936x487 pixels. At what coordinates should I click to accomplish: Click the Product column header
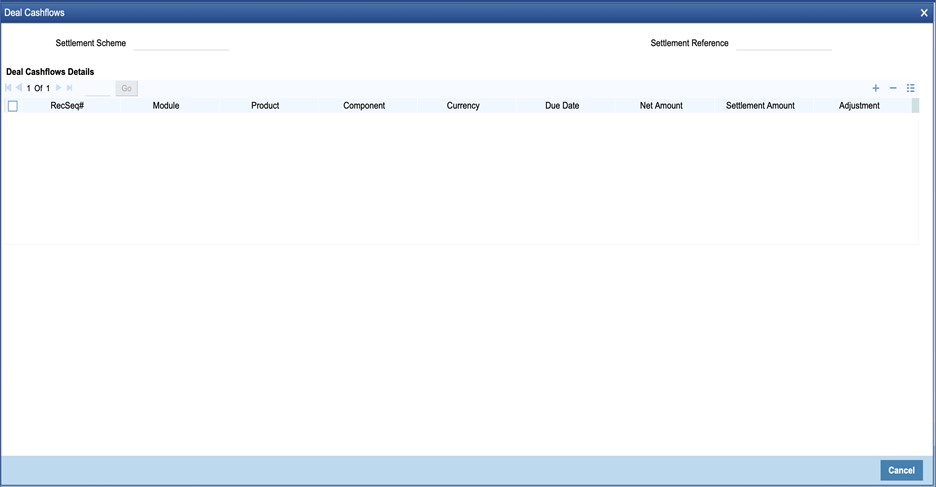[x=265, y=106]
